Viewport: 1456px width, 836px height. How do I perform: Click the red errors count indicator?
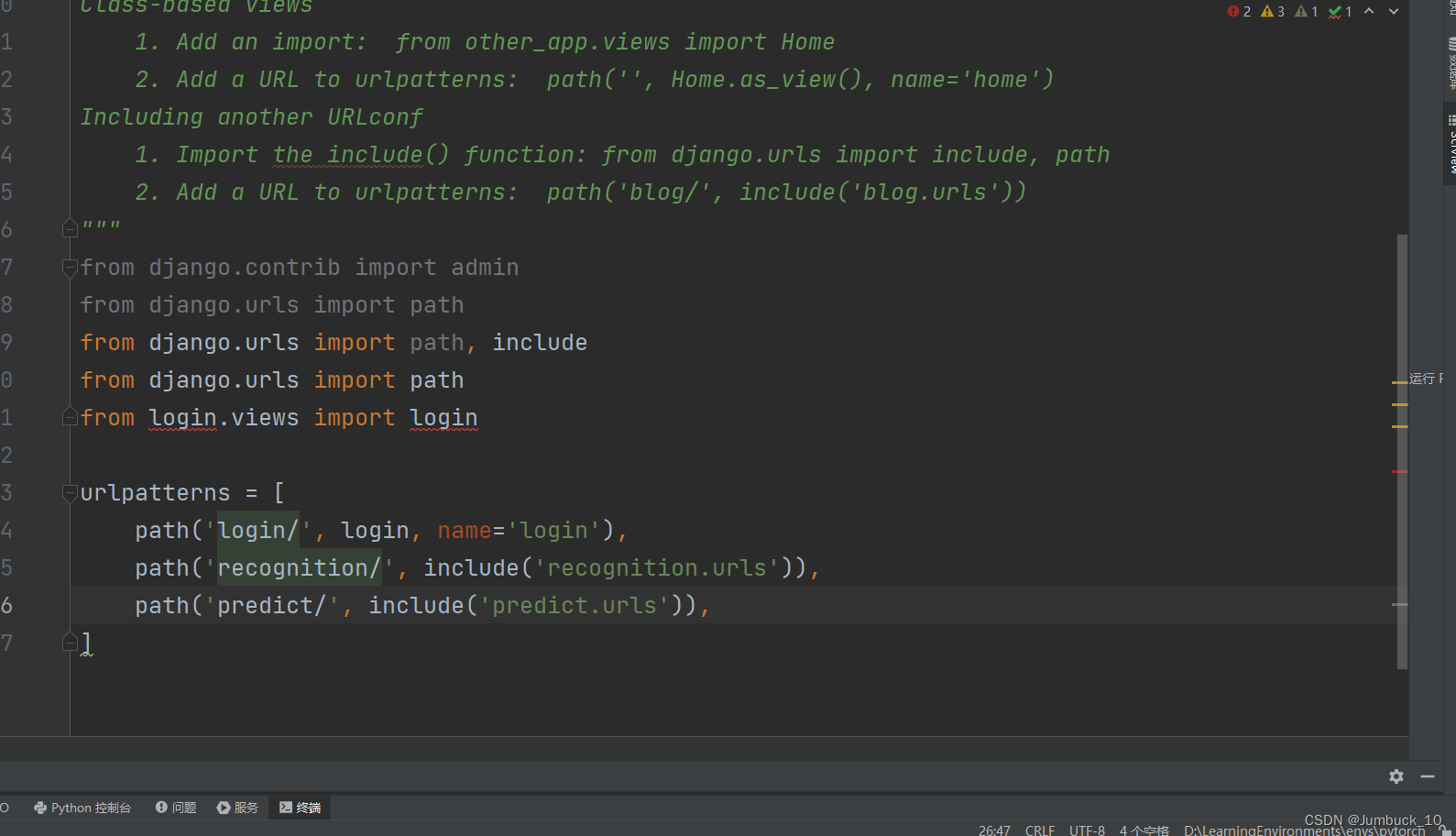coord(1239,11)
